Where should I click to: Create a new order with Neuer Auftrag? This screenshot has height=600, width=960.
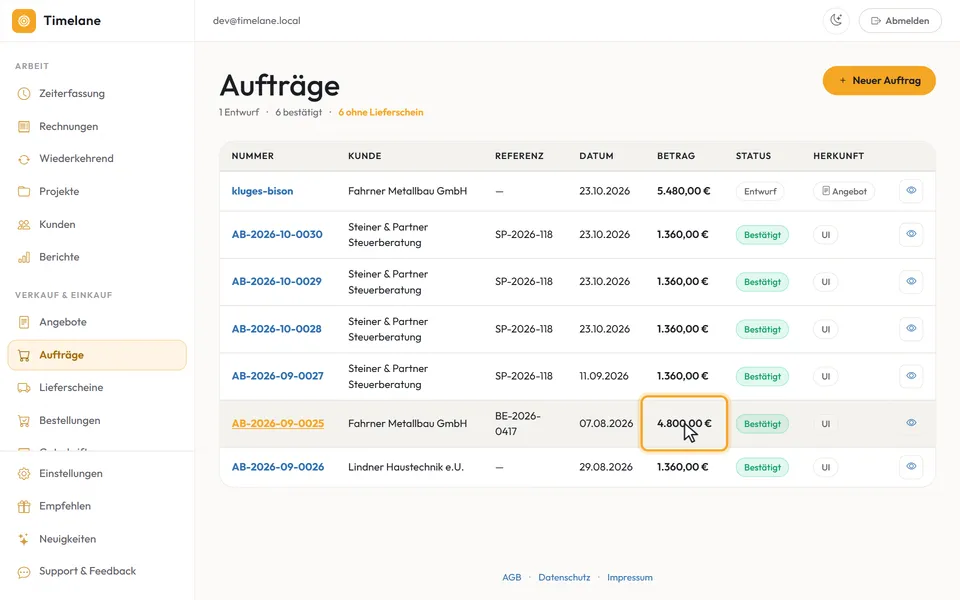(x=879, y=81)
